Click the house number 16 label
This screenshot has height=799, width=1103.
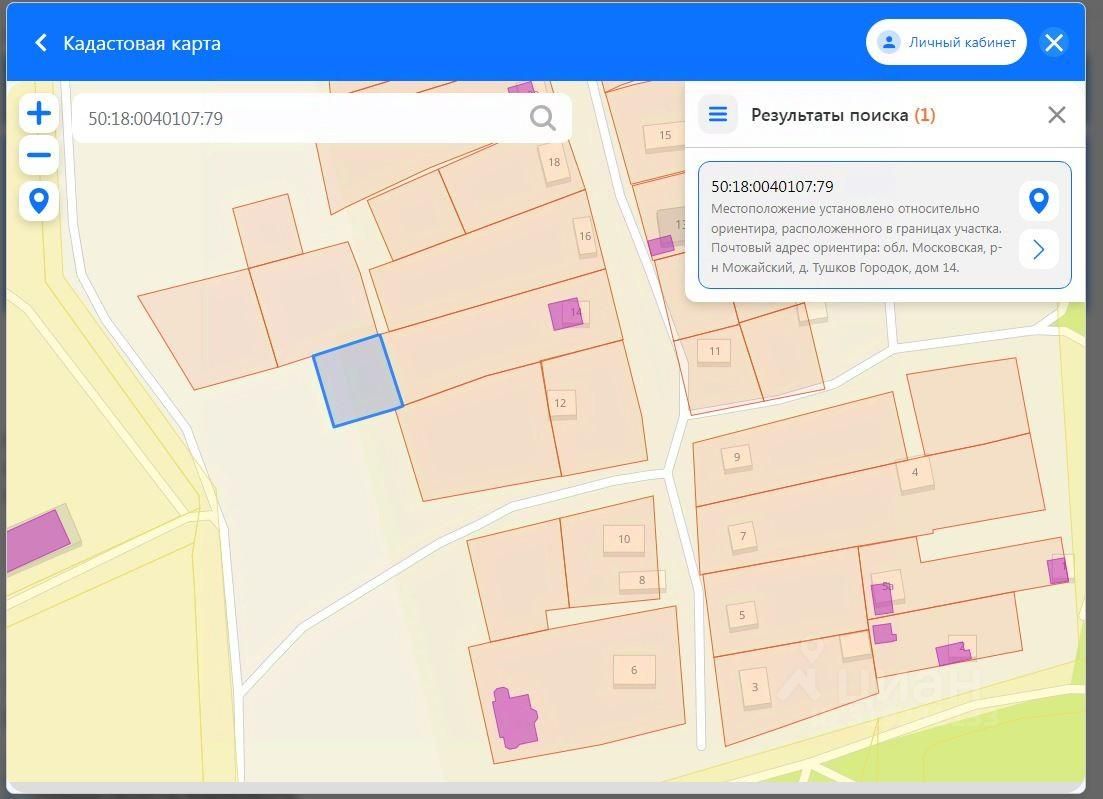pyautogui.click(x=585, y=236)
